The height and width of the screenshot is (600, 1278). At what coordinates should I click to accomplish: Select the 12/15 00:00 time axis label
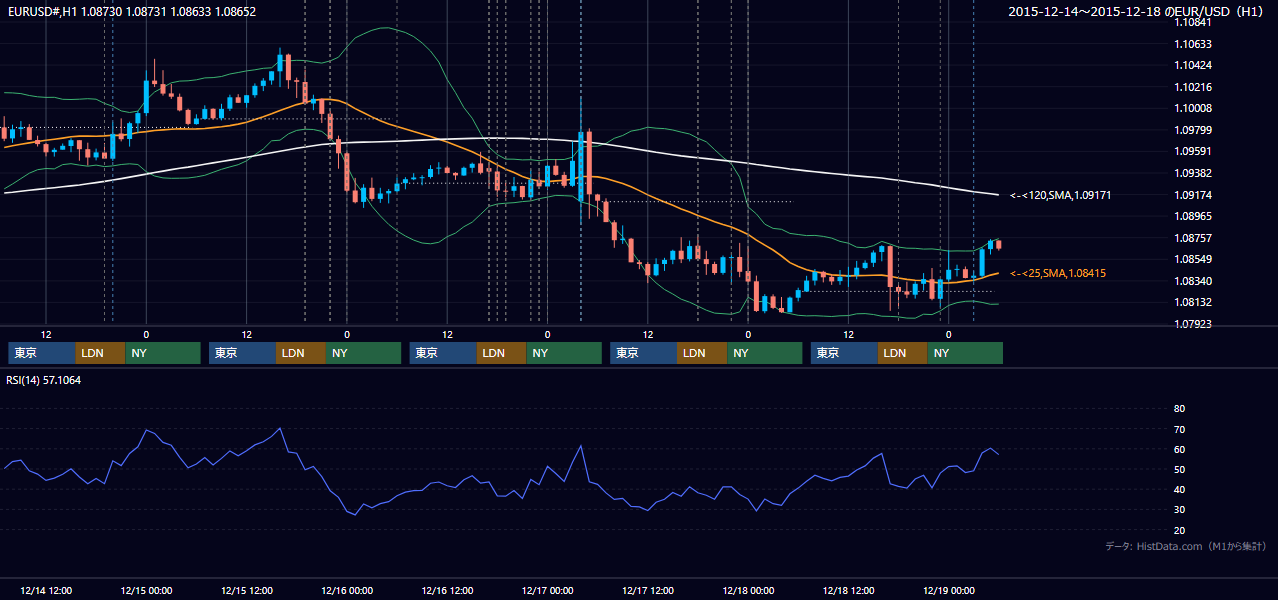click(146, 590)
